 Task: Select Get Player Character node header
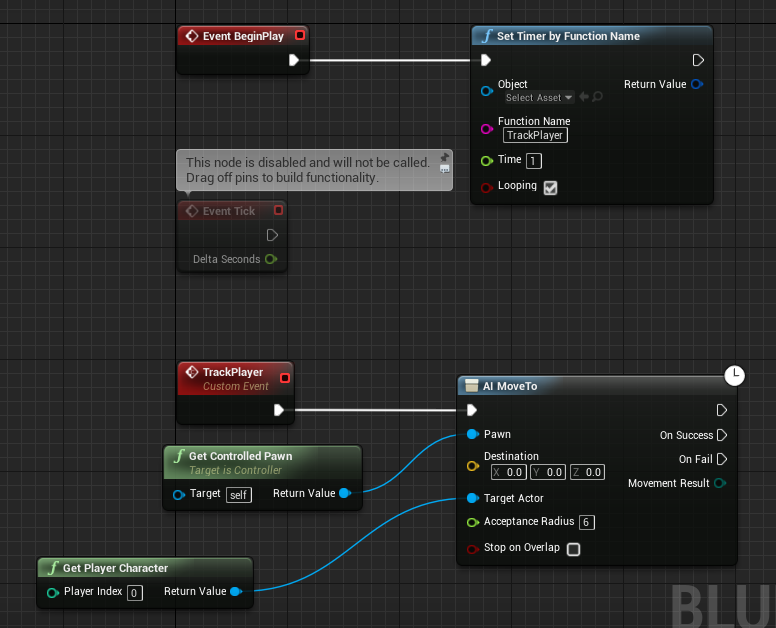pyautogui.click(x=145, y=568)
